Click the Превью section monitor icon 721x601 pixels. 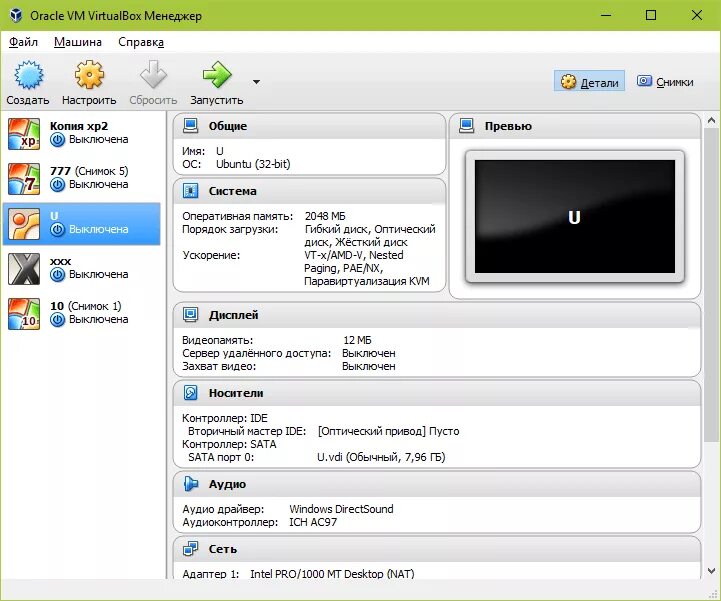(x=467, y=126)
